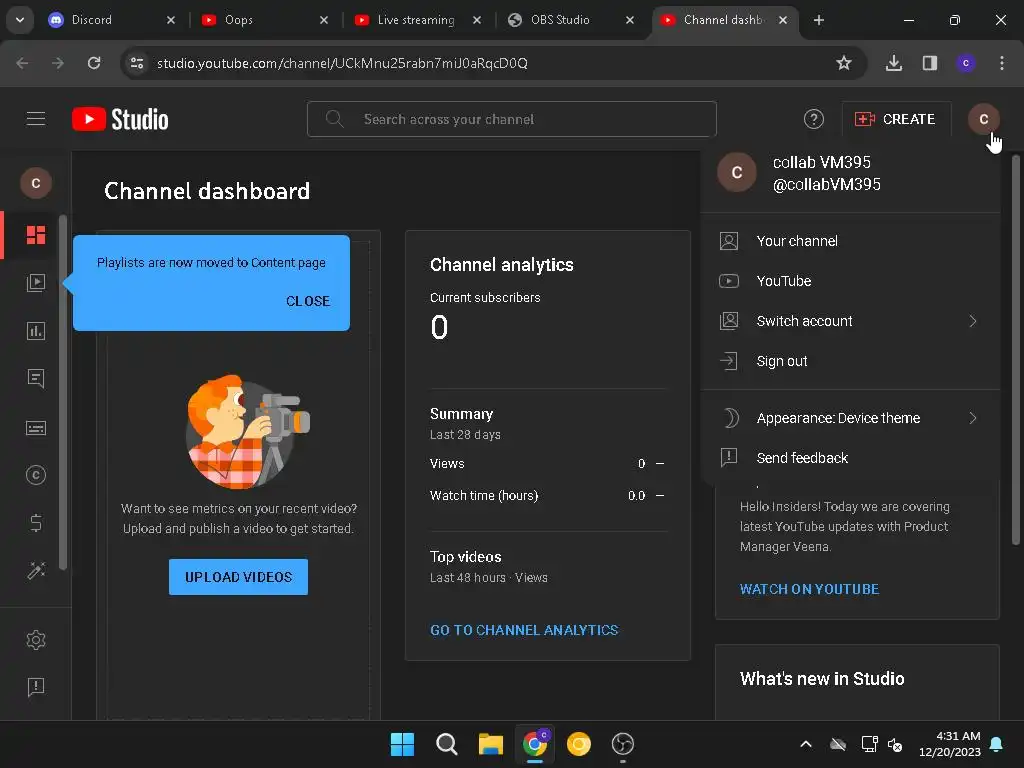Click the What's new in Studio heading
This screenshot has height=768, width=1024.
coord(822,679)
